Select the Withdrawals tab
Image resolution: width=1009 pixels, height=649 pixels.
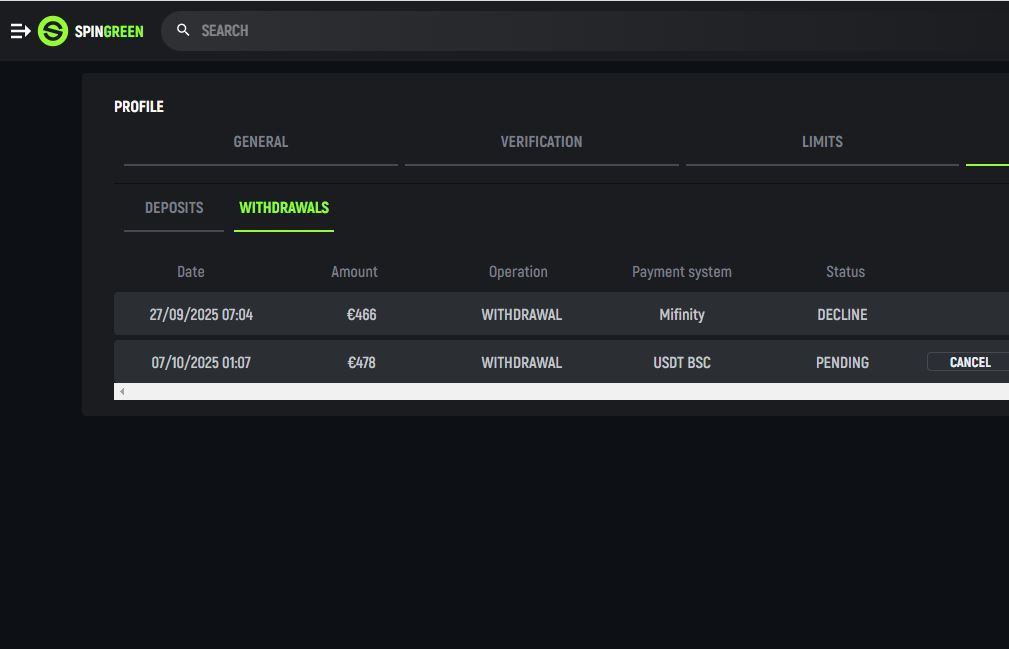pyautogui.click(x=284, y=208)
